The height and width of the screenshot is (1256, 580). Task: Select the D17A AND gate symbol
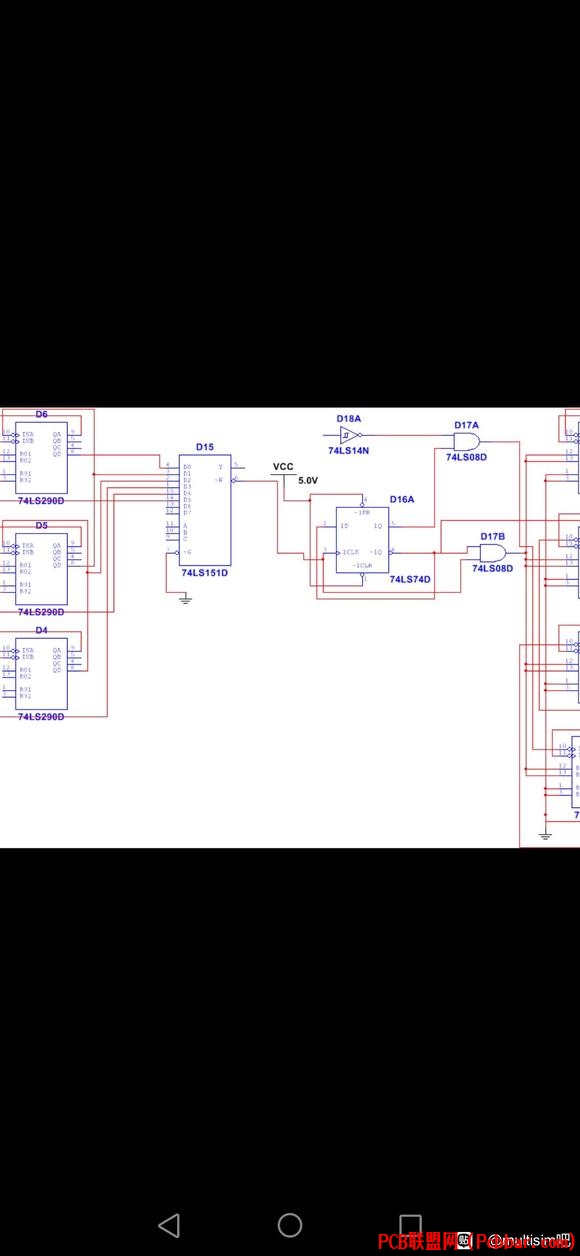tap(466, 440)
